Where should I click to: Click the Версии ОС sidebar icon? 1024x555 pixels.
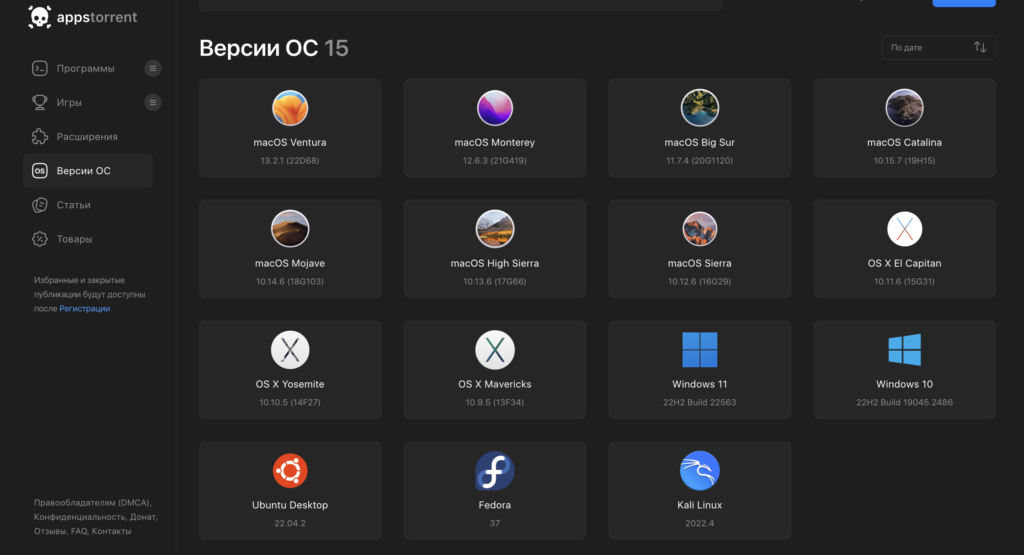(40, 170)
